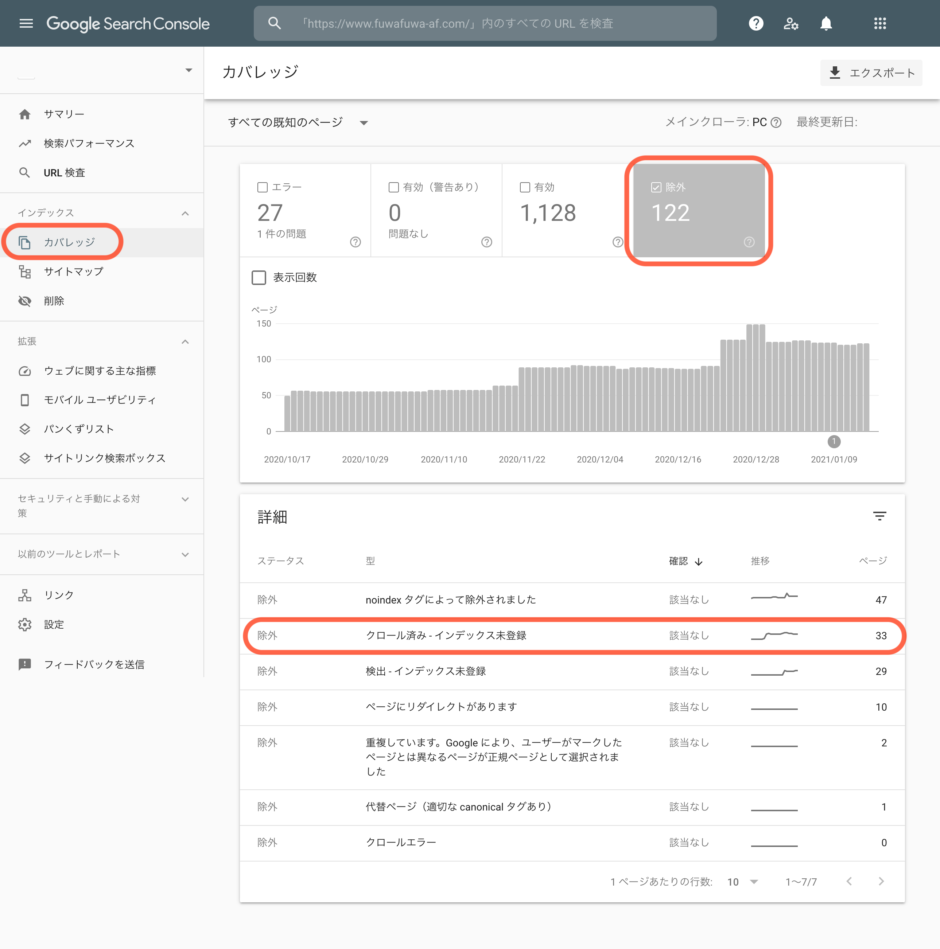
Task: Expand セキュリティと手動による対策 section
Action: click(x=185, y=499)
